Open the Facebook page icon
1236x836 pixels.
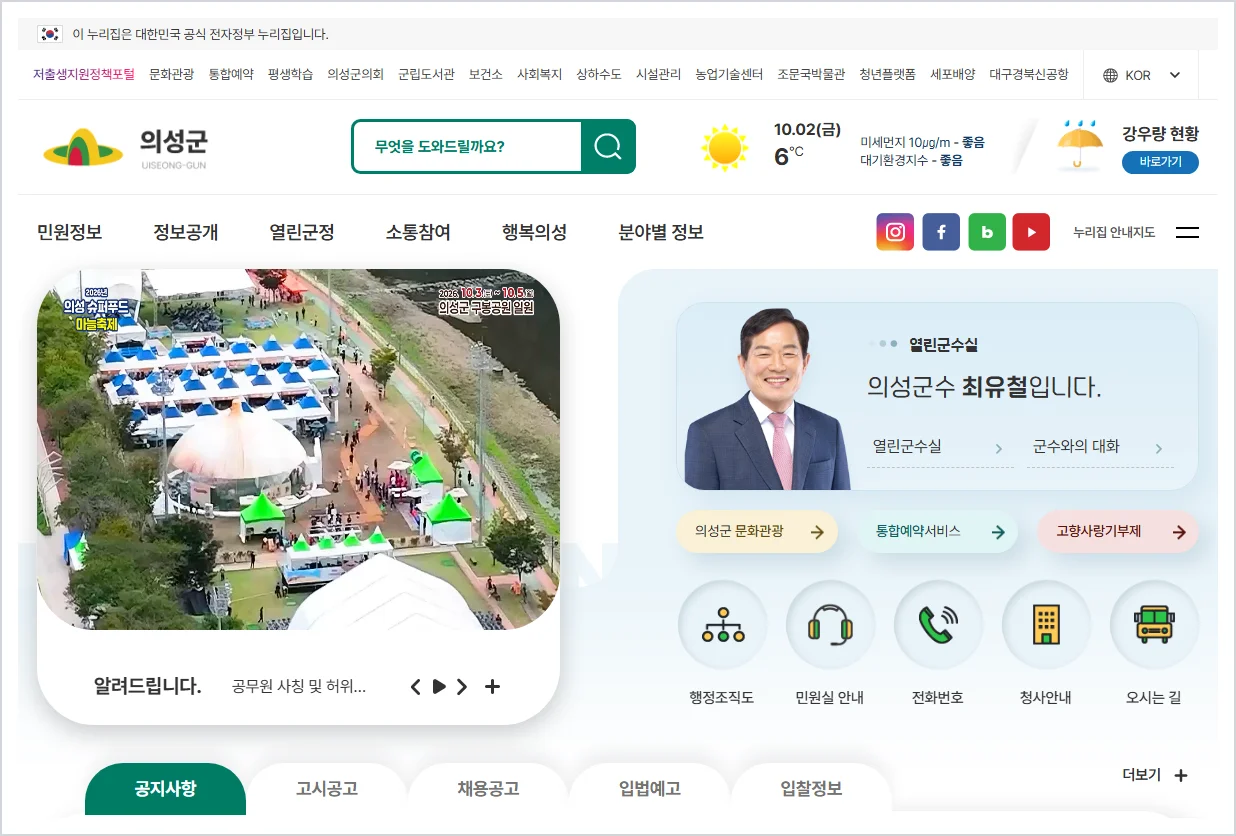941,232
